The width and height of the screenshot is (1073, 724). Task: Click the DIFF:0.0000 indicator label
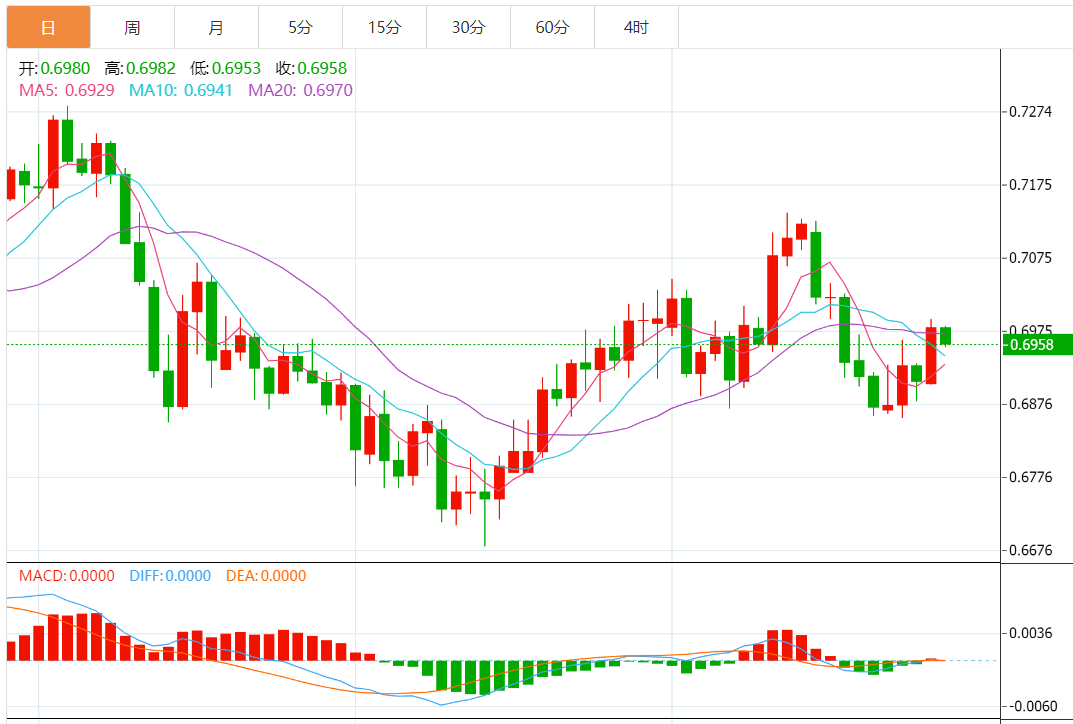pyautogui.click(x=170, y=576)
